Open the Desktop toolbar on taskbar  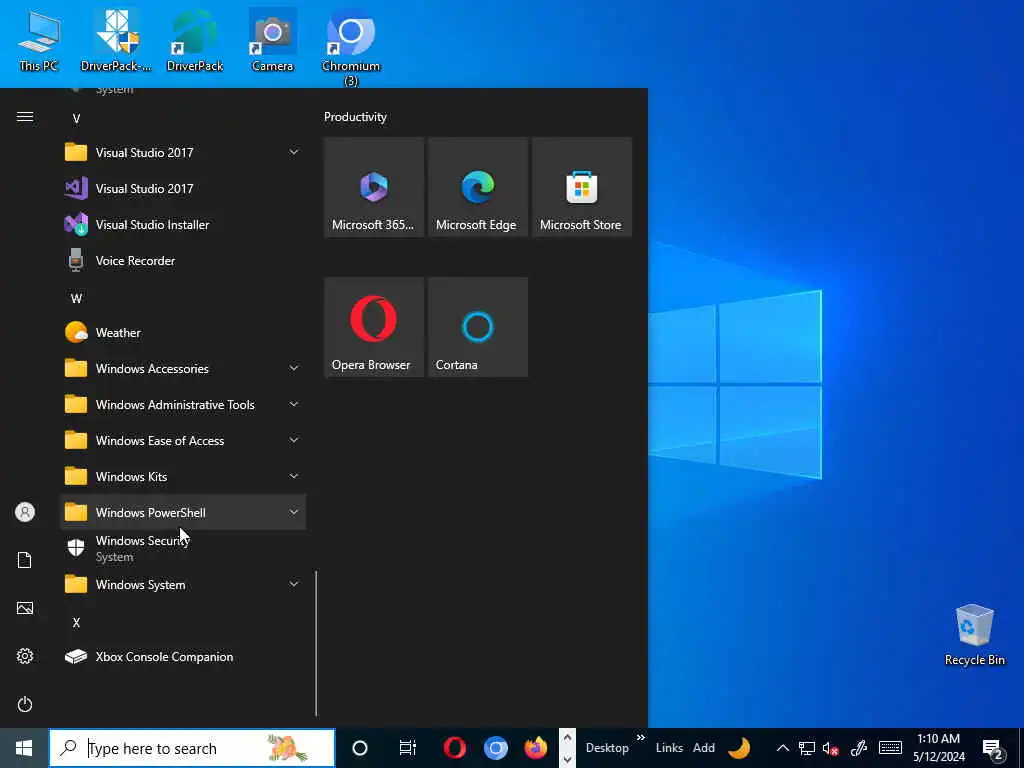pyautogui.click(x=607, y=748)
